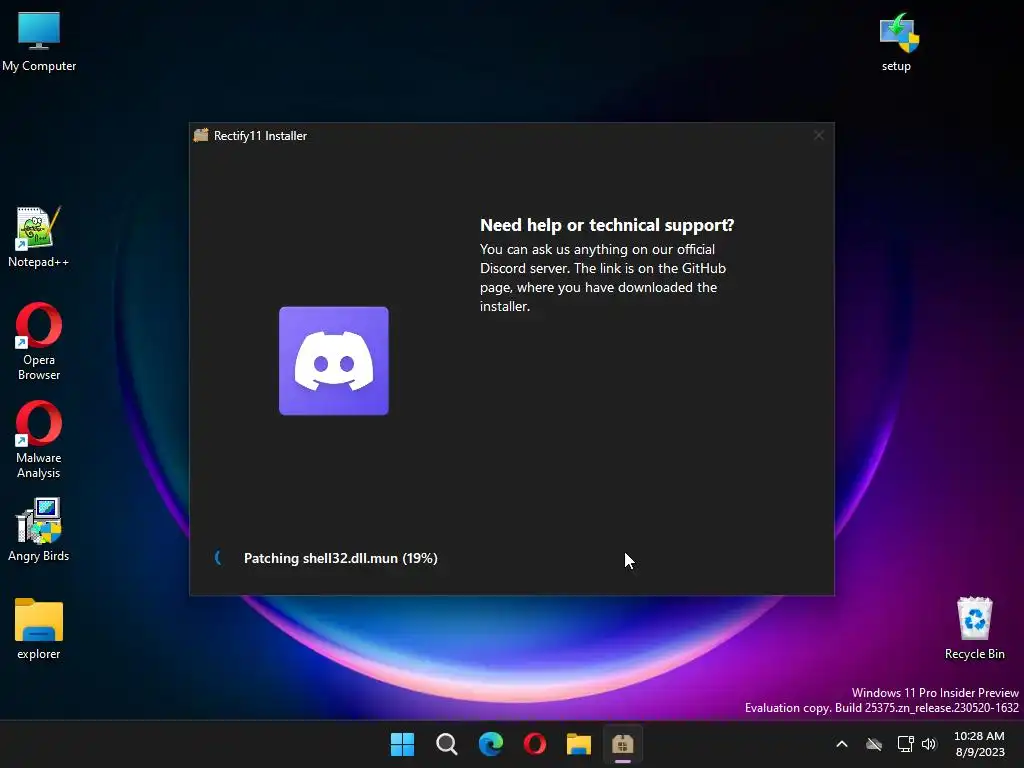Open the clock showing 10:28 AM

980,744
